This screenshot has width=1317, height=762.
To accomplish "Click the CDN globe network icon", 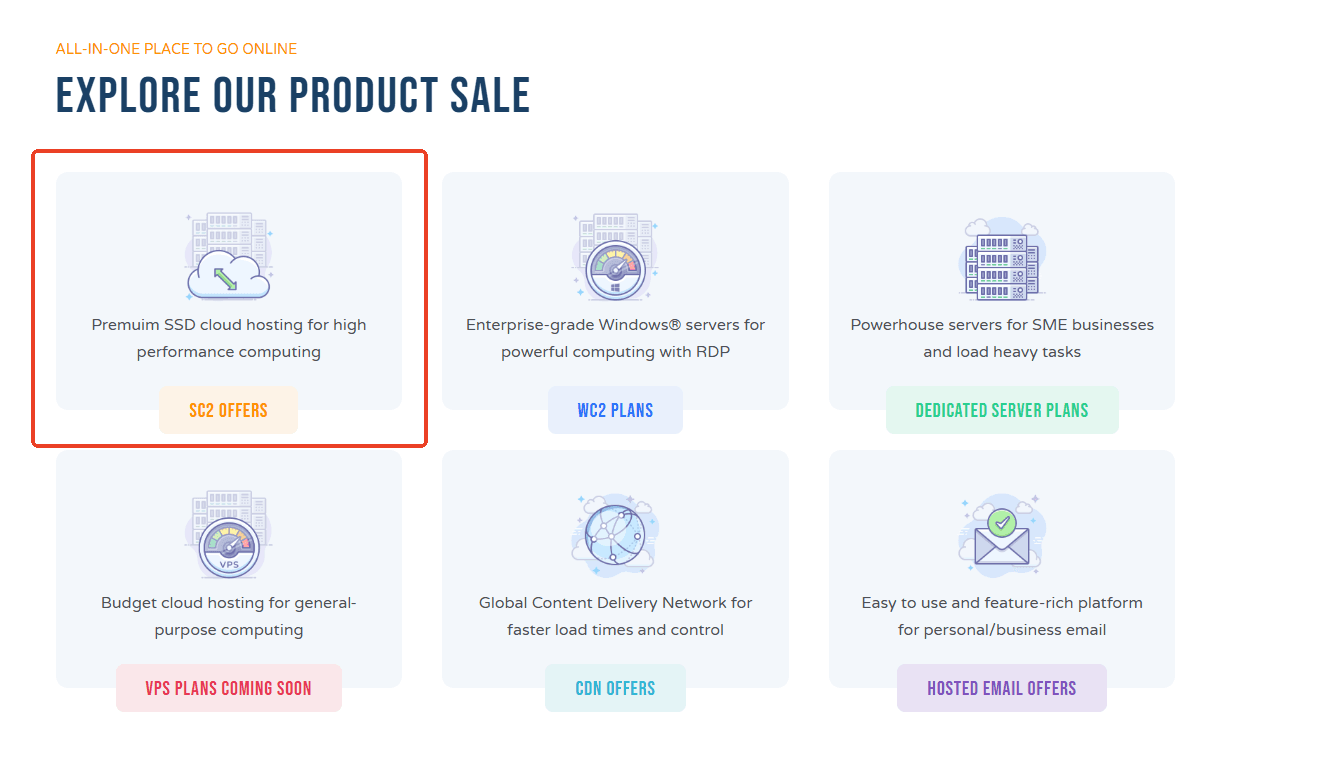I will 615,535.
